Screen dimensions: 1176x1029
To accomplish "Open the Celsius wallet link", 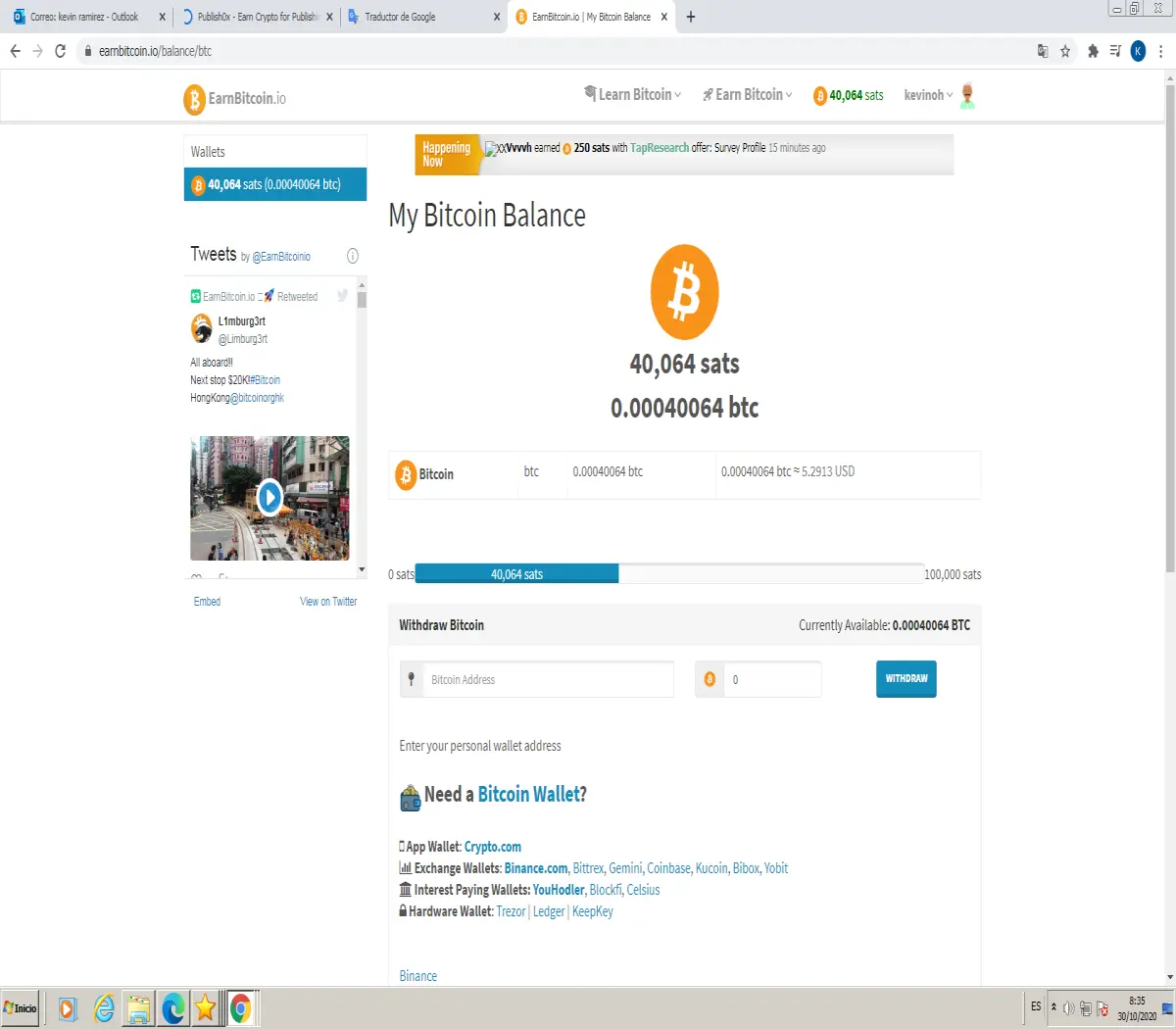I will tap(643, 890).
